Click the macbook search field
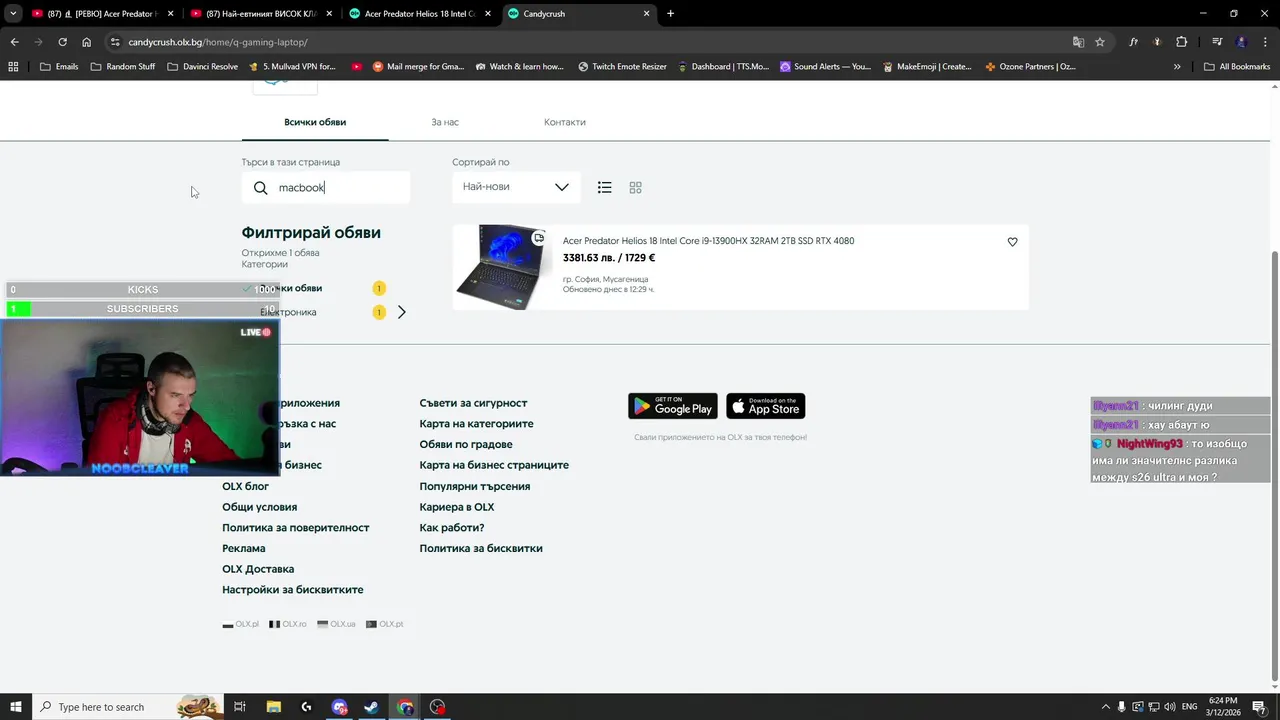Viewport: 1280px width, 720px height. click(x=325, y=187)
